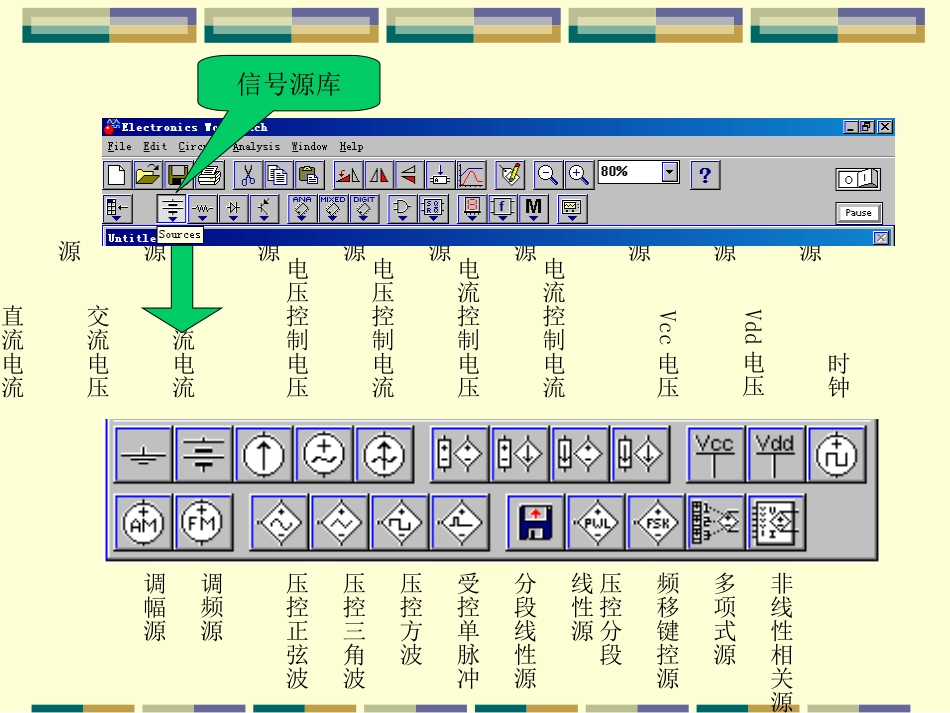The height and width of the screenshot is (713, 950).
Task: Open the Sources parts bin
Action: point(172,208)
